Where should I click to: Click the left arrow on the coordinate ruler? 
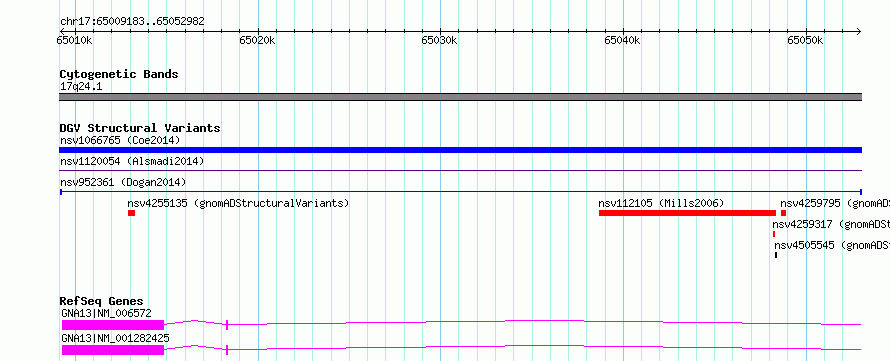point(63,31)
